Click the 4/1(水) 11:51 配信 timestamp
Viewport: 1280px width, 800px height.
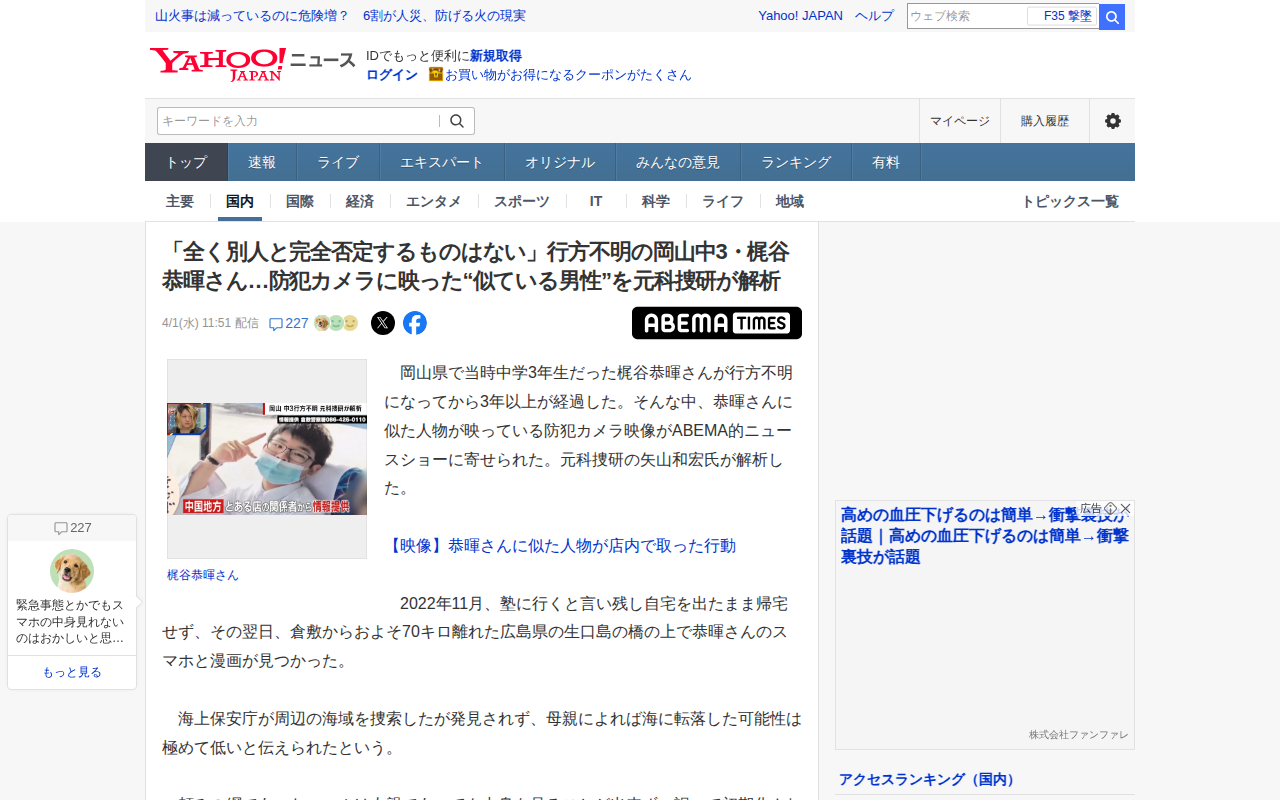tap(210, 323)
